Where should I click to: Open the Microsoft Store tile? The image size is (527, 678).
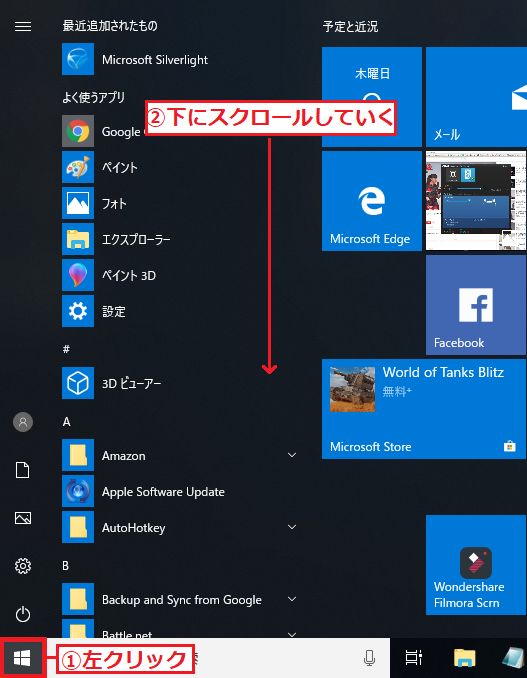coord(424,409)
